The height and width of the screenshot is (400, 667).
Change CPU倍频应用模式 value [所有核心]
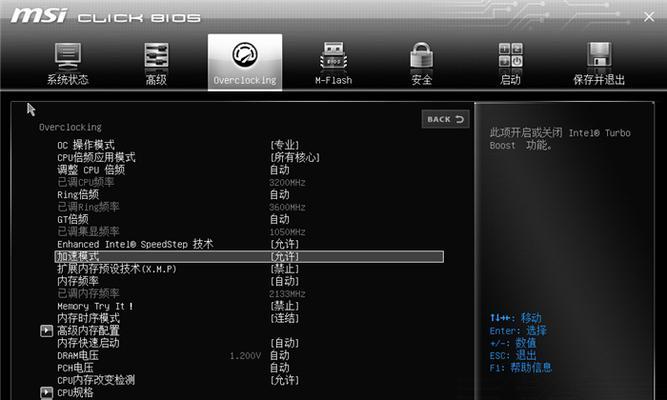click(x=295, y=157)
